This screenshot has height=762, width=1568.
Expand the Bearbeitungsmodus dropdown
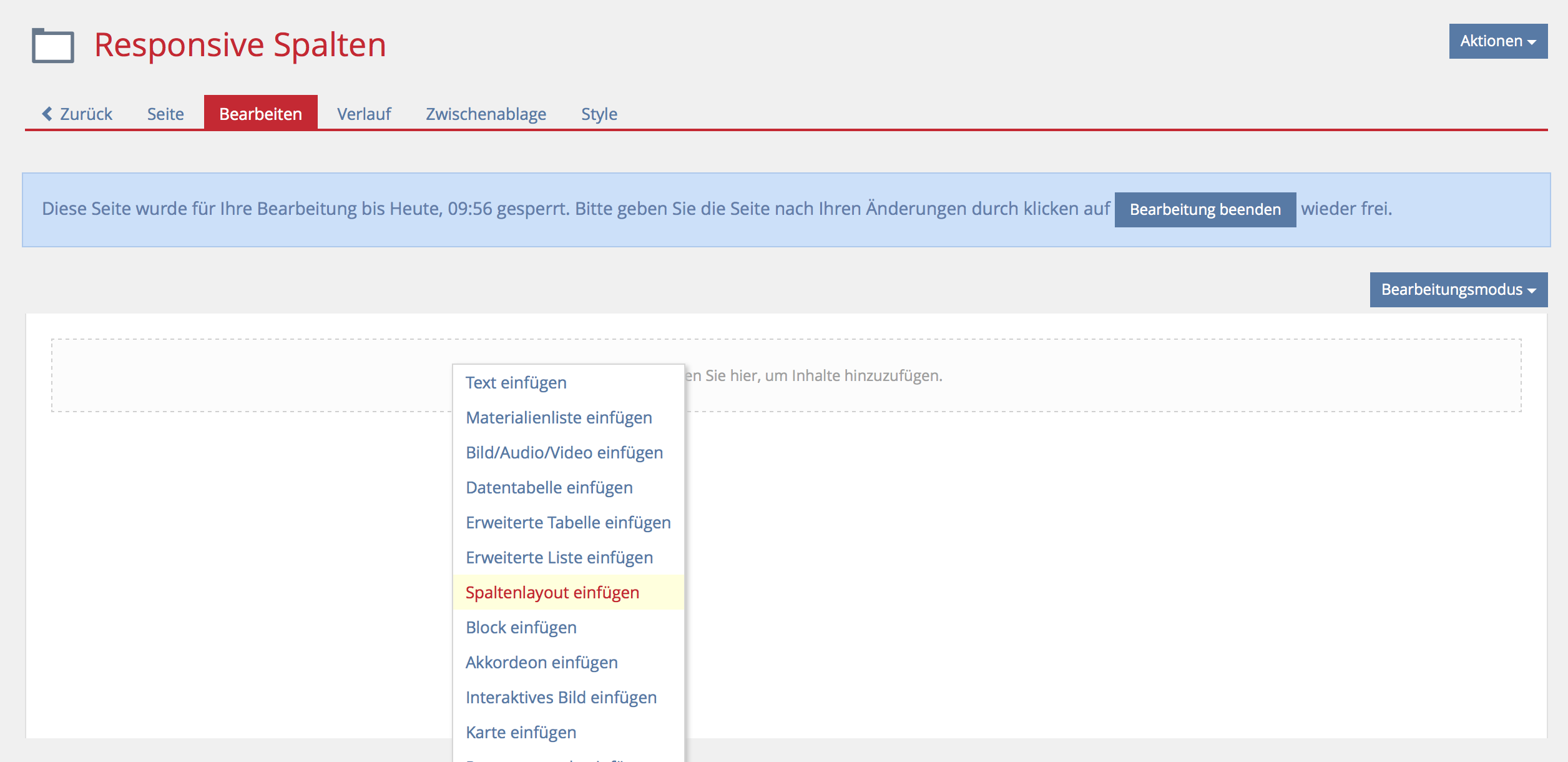(1458, 290)
